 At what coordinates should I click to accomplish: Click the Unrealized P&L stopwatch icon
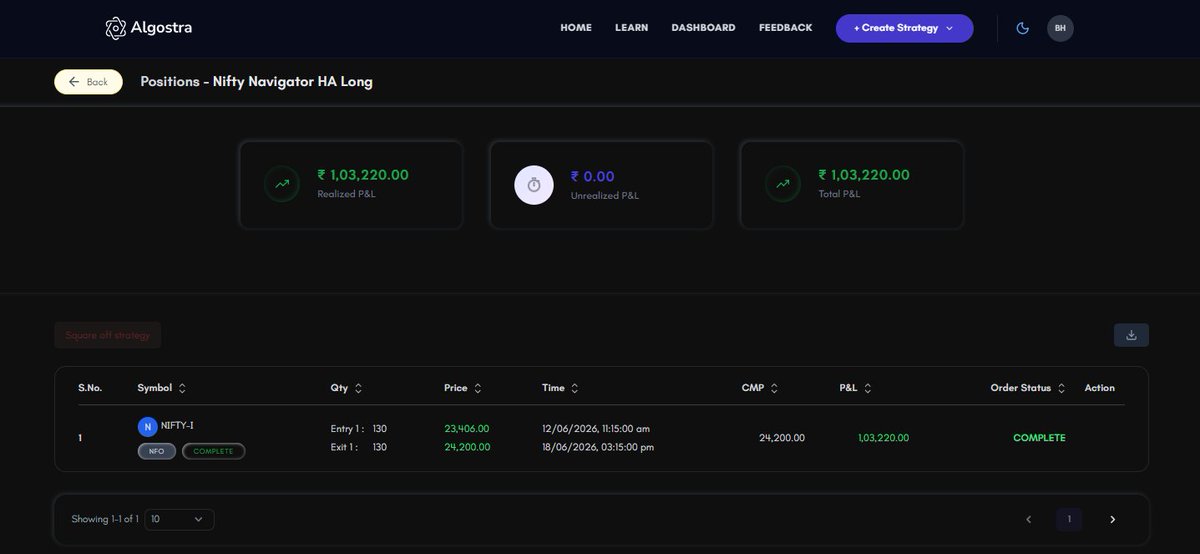tap(534, 185)
